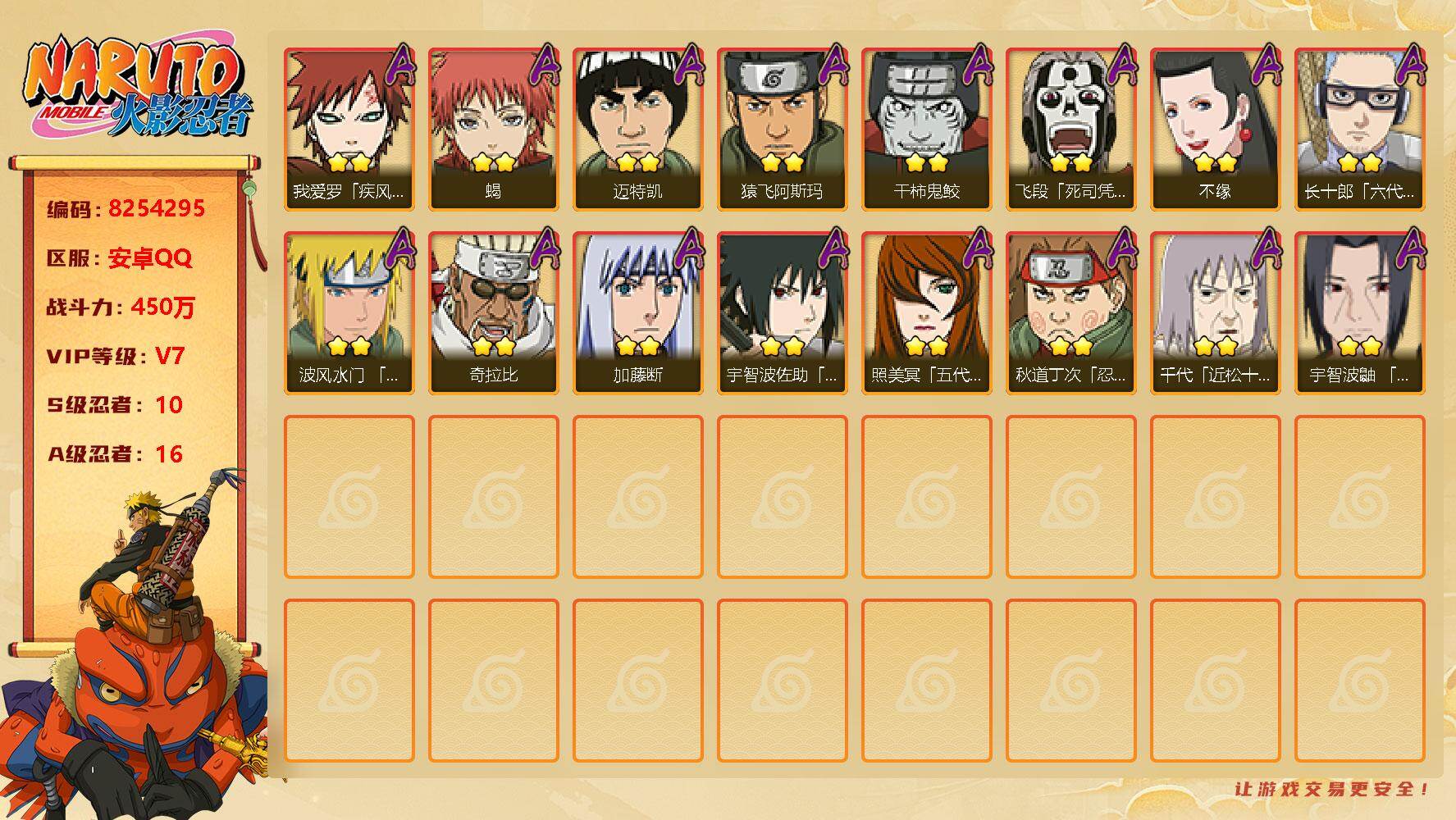Click the account code 8254295 text

157,208
